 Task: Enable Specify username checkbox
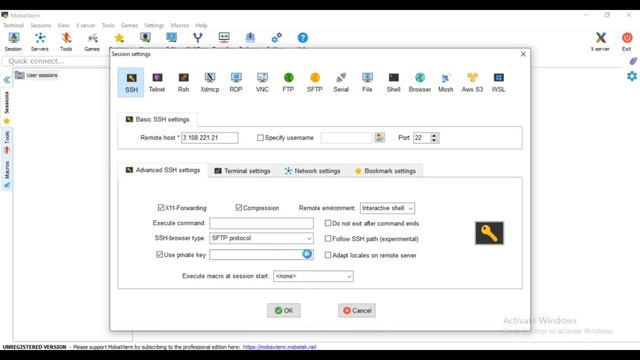click(x=260, y=138)
